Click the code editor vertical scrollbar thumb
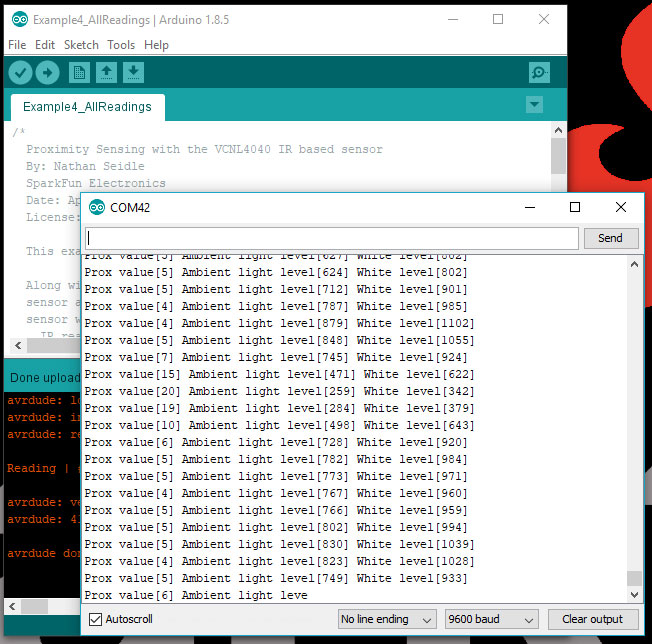This screenshot has height=644, width=652. [558, 156]
